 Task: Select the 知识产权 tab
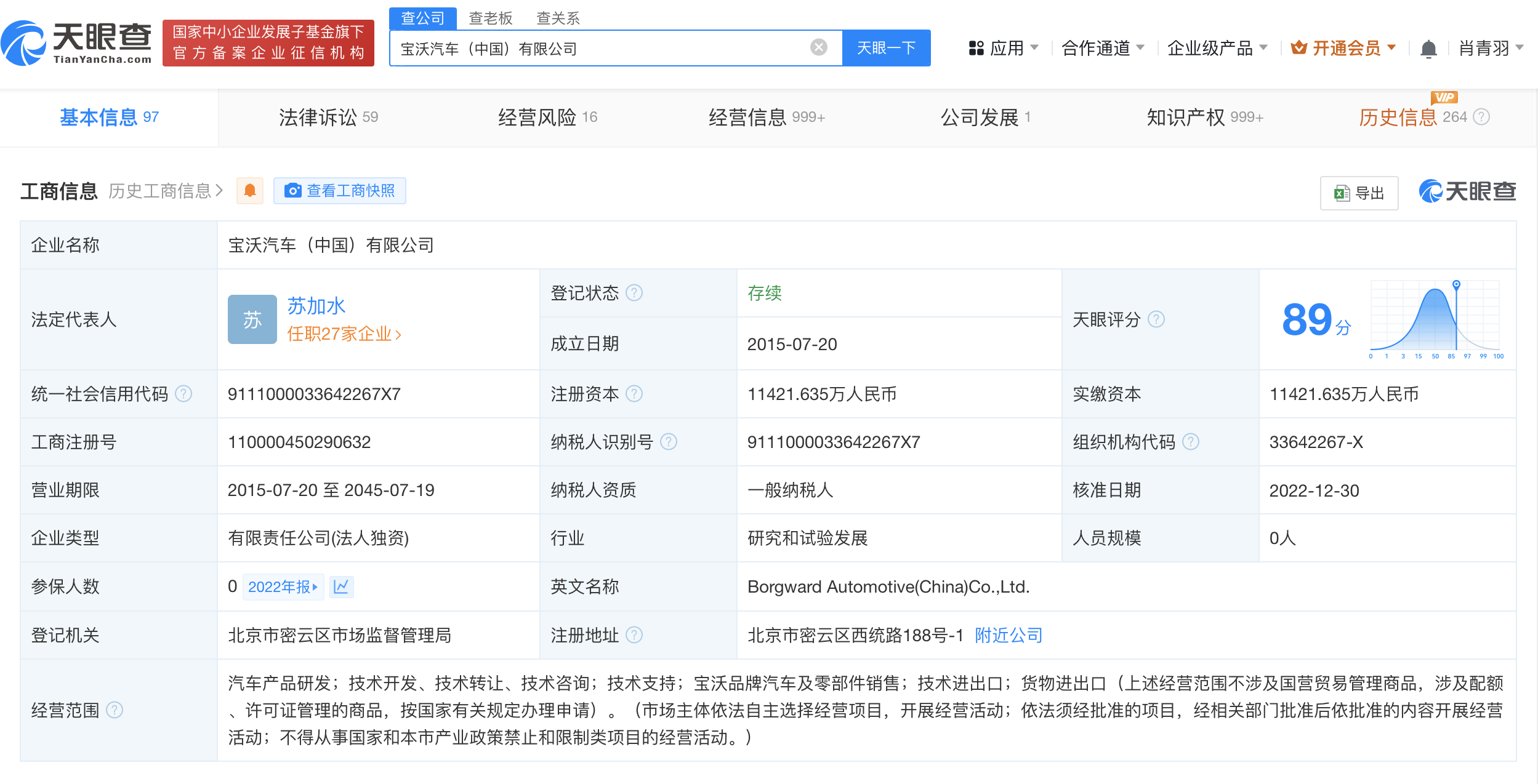1205,117
